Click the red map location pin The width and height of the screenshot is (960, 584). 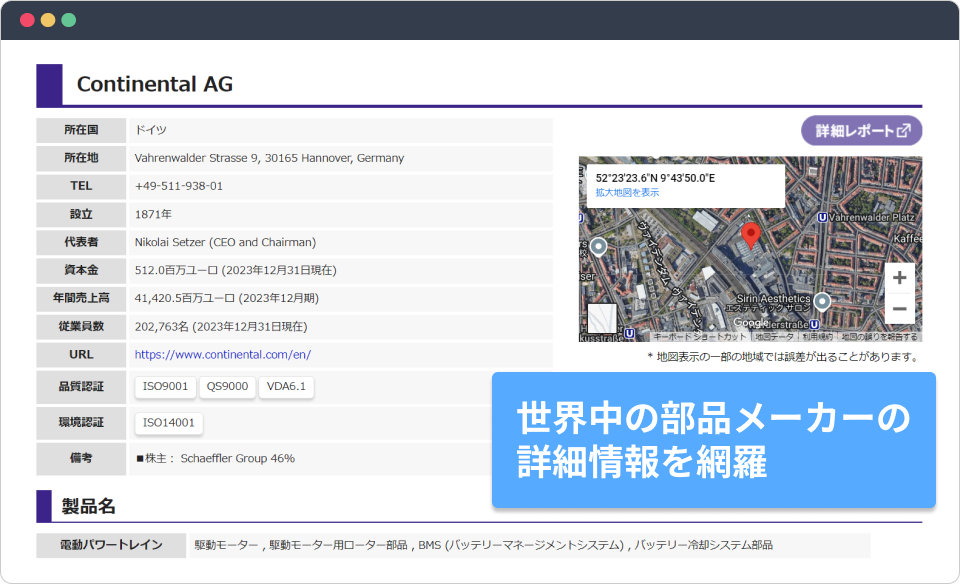click(x=751, y=236)
